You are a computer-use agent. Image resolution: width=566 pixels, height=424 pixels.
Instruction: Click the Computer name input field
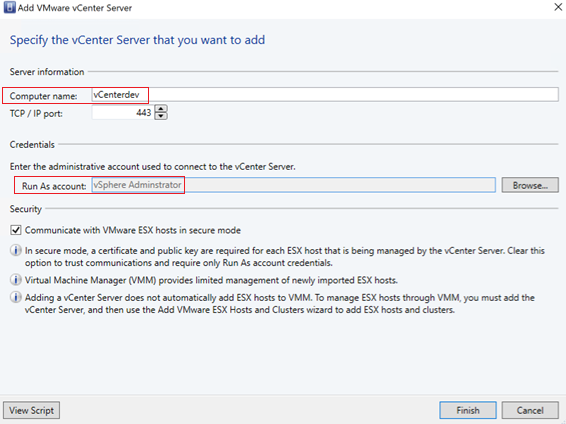pos(325,95)
